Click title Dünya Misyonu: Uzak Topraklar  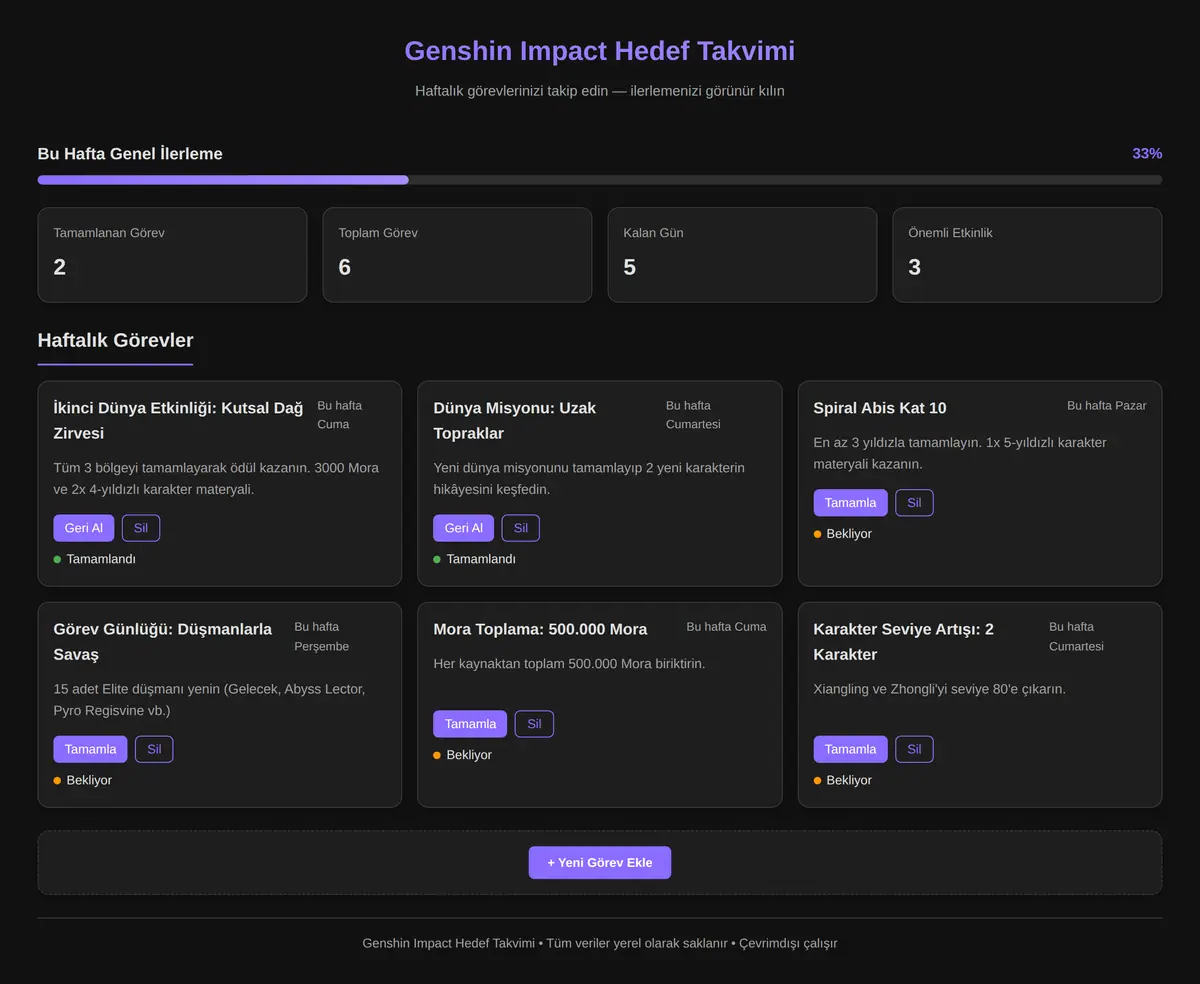(x=514, y=420)
